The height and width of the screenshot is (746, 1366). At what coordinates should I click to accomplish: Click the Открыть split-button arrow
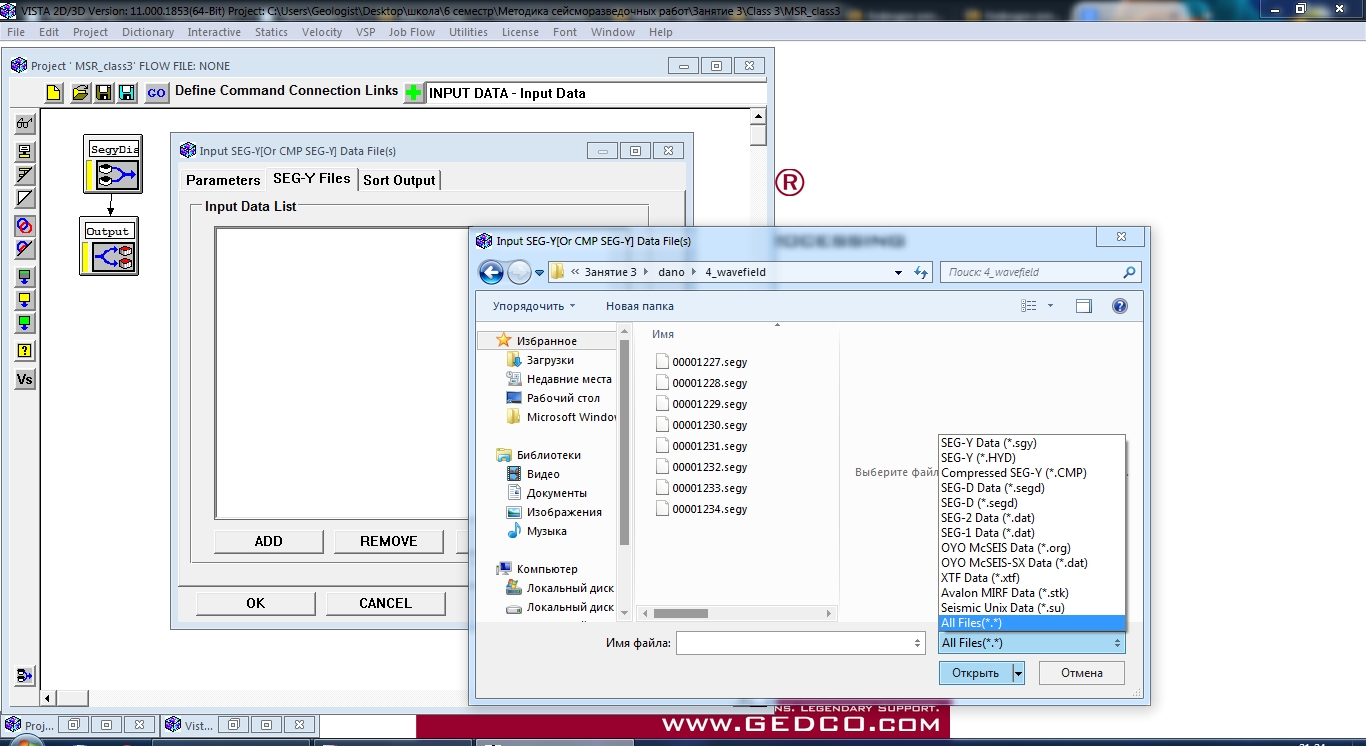coord(1019,673)
